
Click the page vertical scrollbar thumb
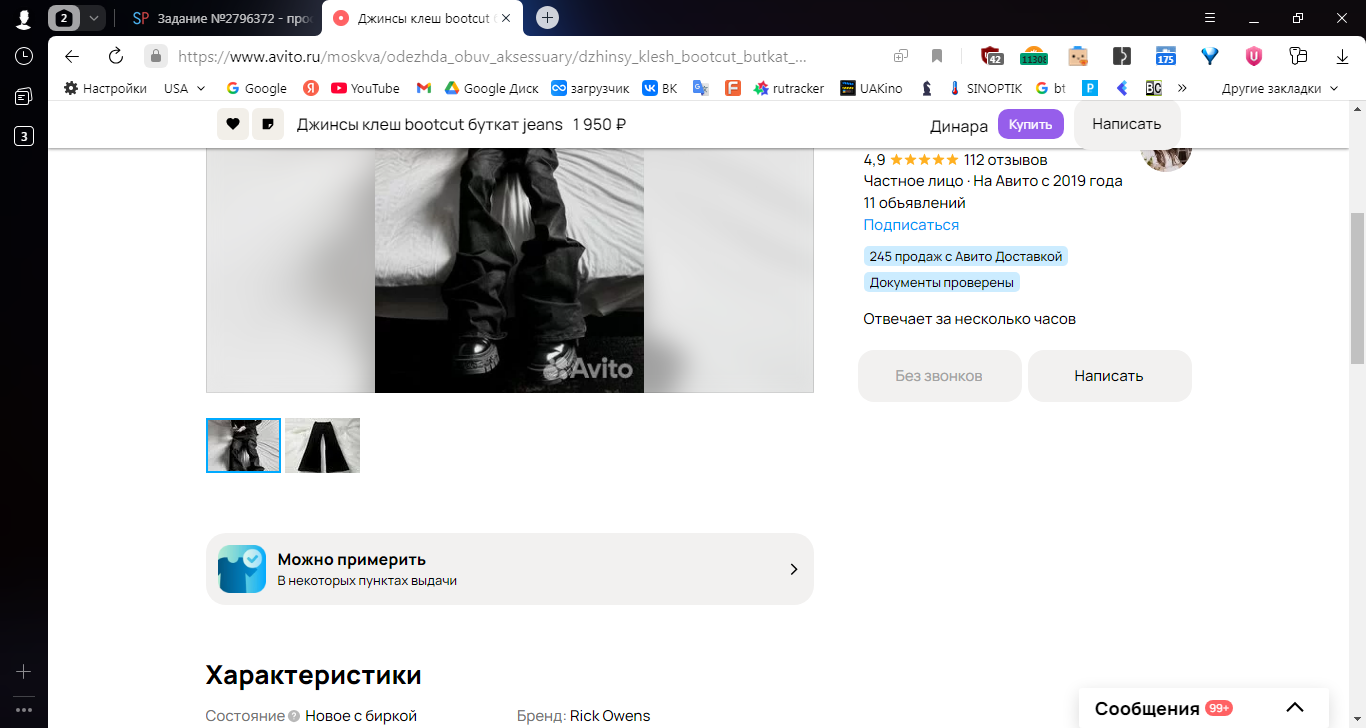[1358, 288]
